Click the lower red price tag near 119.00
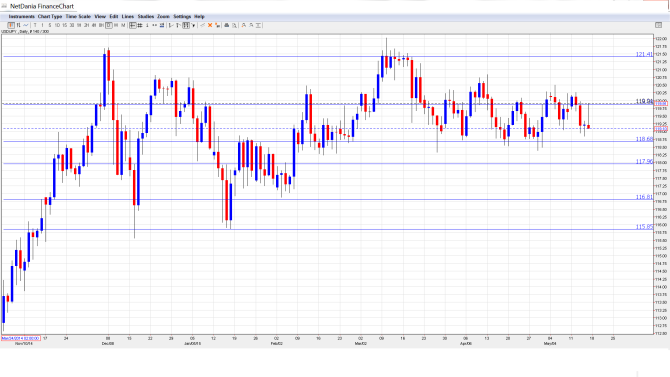Screen dimensions: 670x377 click(x=661, y=129)
